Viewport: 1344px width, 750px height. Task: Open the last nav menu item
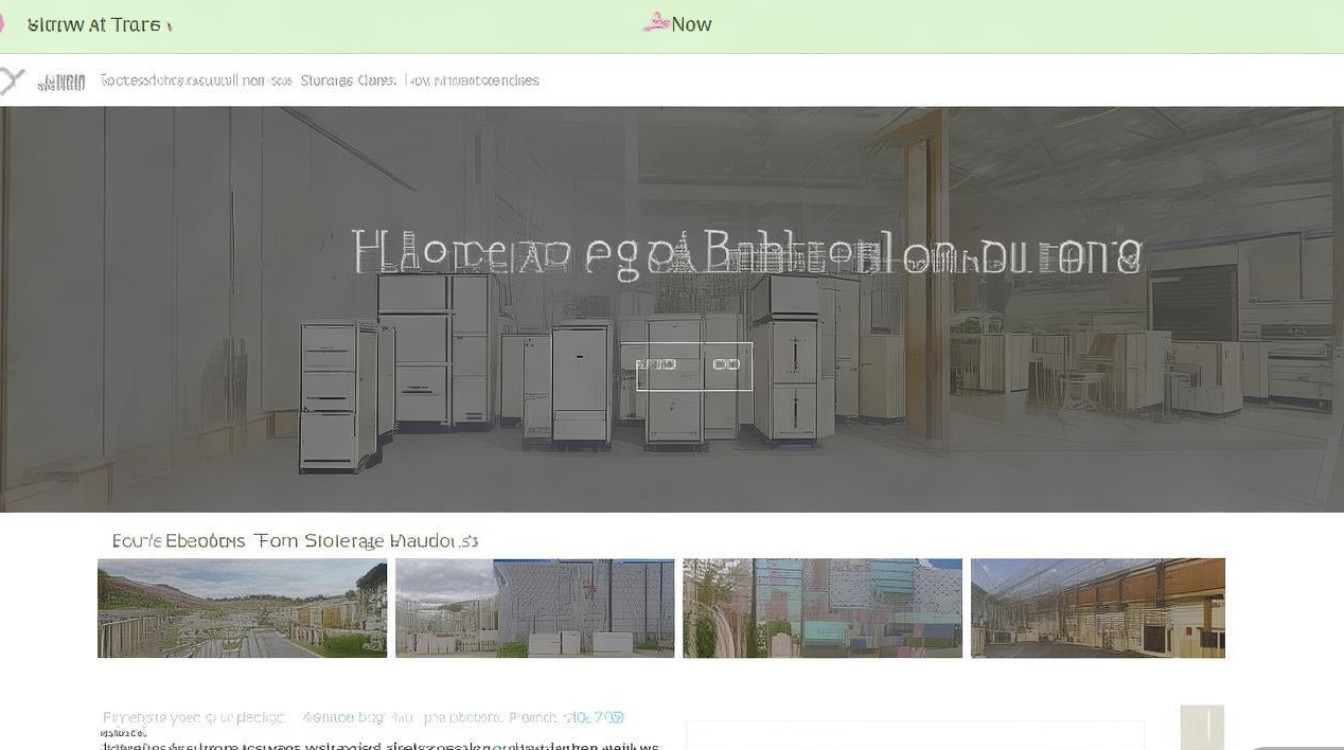tap(473, 80)
